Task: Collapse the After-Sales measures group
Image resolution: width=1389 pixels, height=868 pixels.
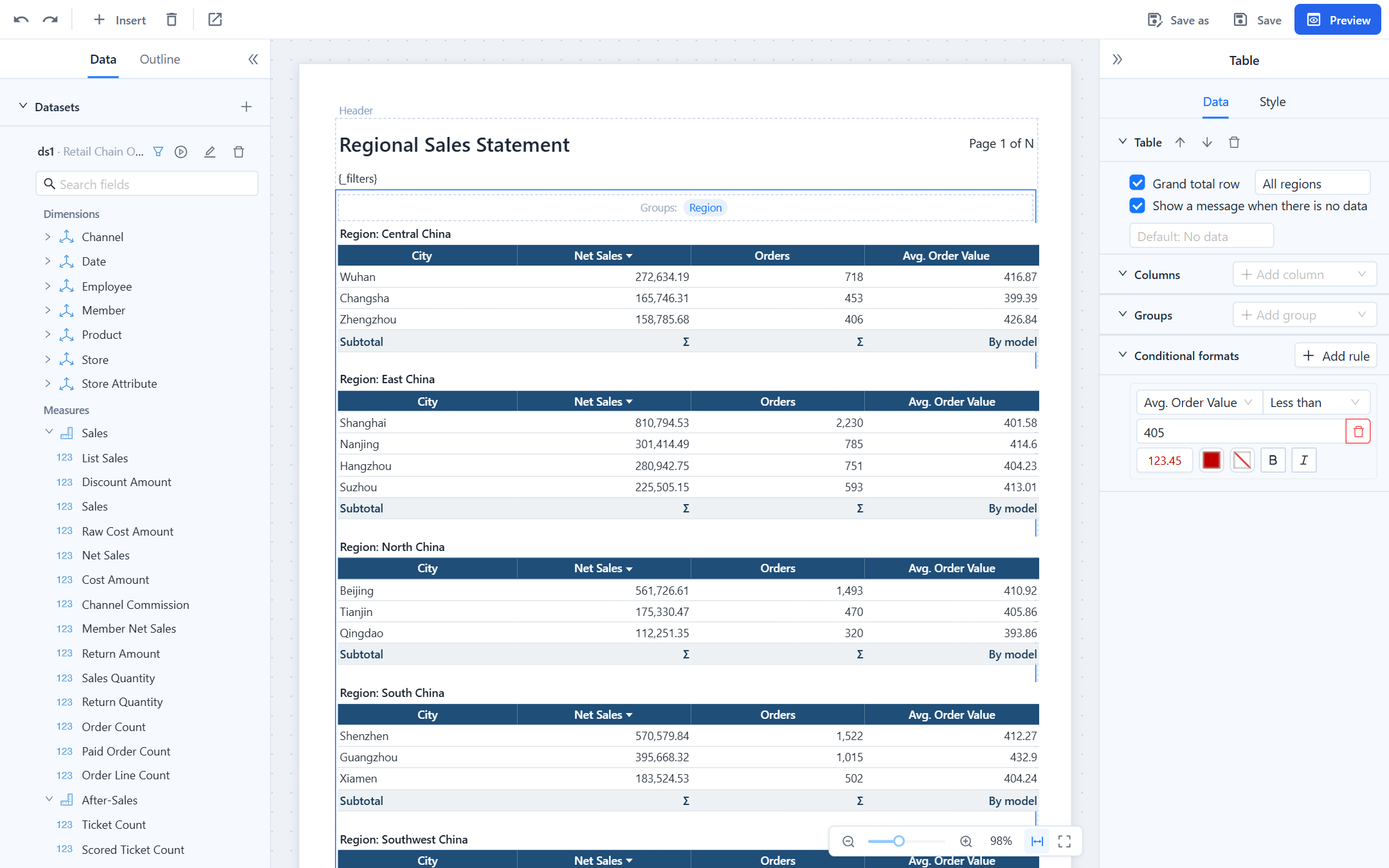Action: [x=49, y=799]
